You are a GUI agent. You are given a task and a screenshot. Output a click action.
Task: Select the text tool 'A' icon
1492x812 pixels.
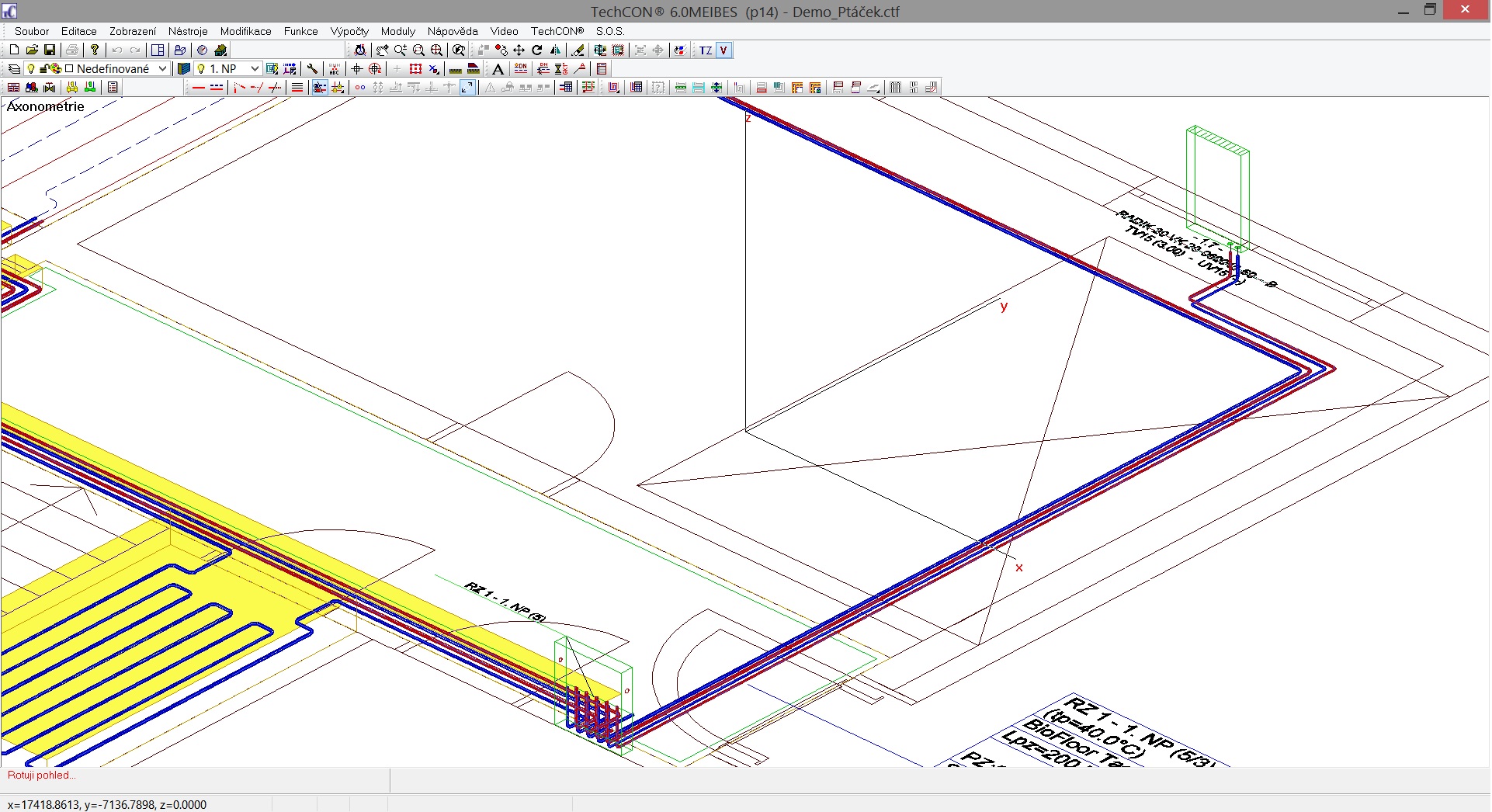pos(498,69)
